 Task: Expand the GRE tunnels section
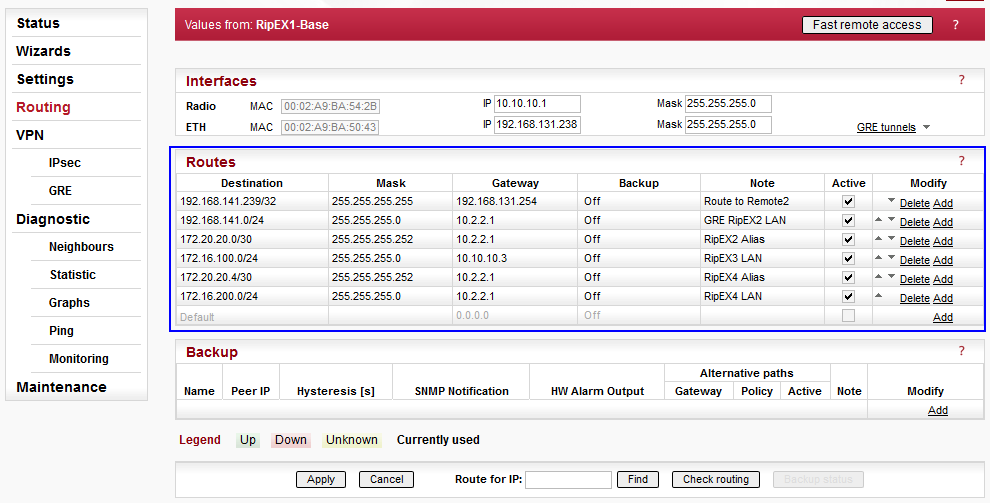pyautogui.click(x=893, y=127)
